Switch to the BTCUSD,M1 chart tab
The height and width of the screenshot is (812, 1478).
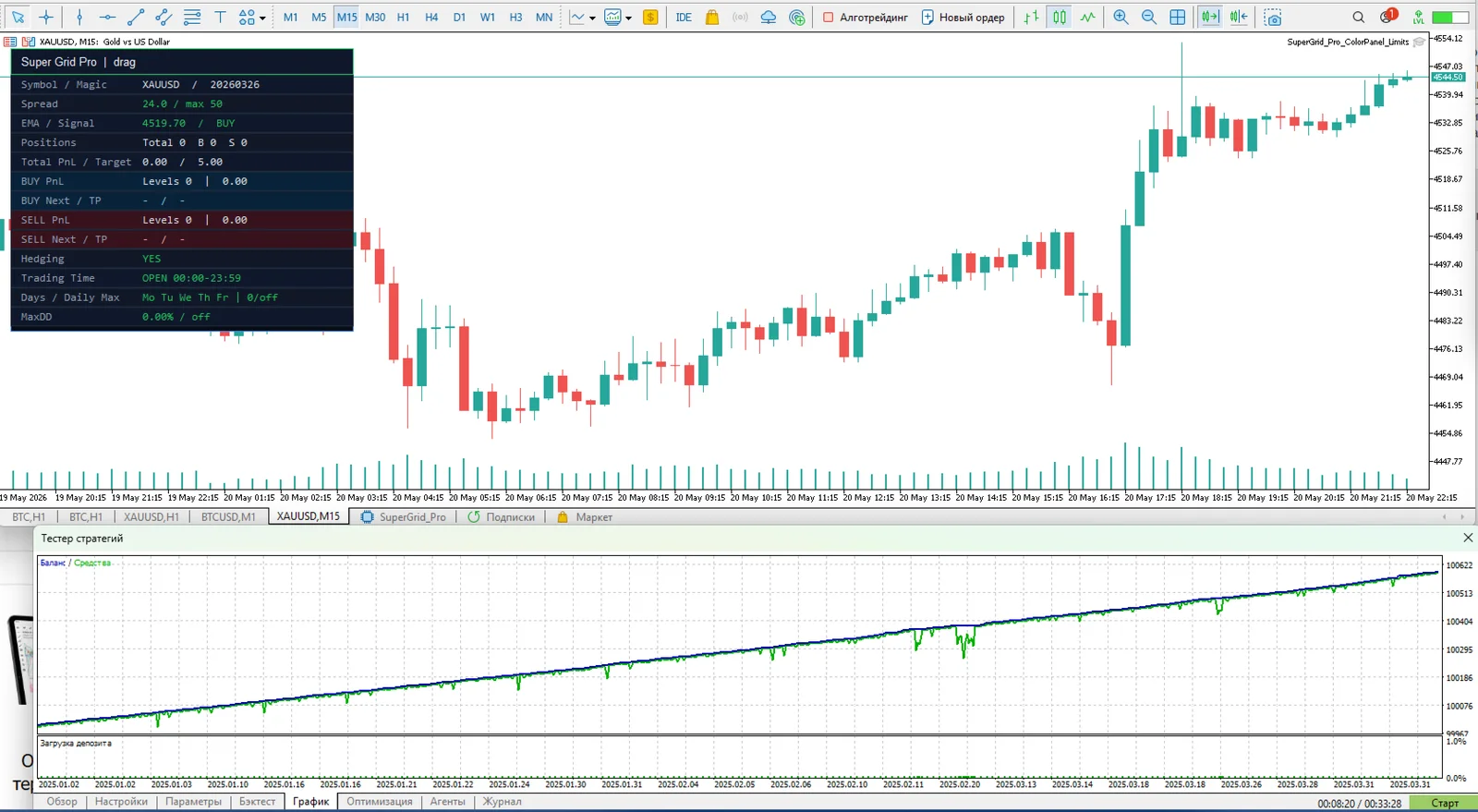click(228, 517)
